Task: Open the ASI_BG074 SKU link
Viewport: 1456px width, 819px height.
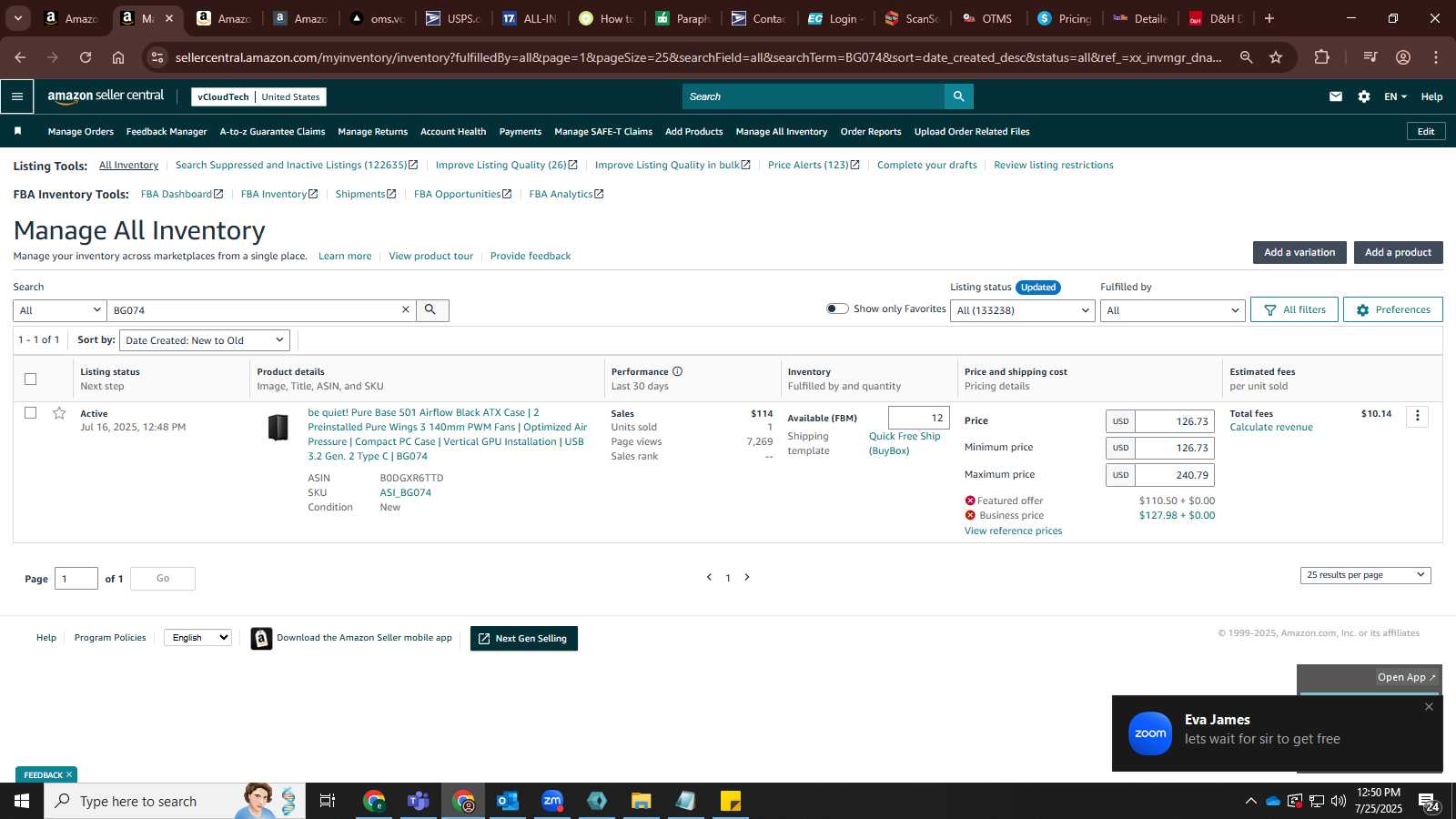Action: coord(406,492)
